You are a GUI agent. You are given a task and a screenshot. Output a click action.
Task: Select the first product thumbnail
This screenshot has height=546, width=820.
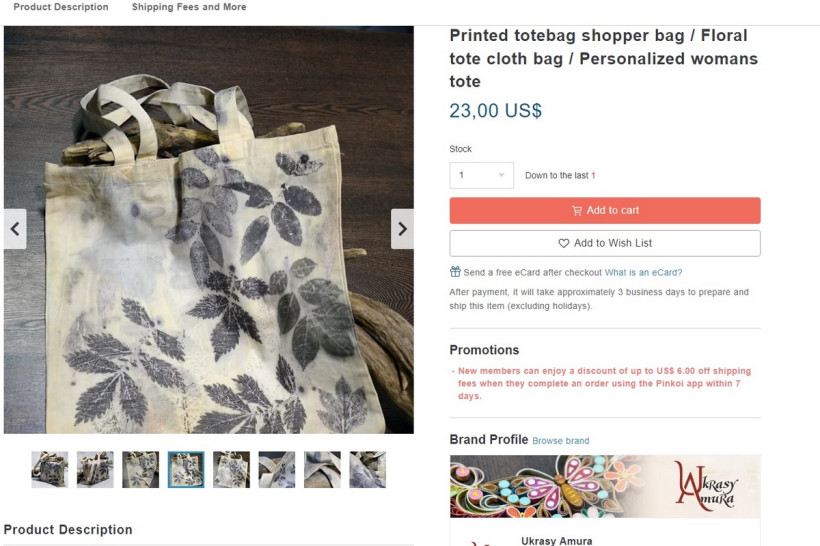49,470
